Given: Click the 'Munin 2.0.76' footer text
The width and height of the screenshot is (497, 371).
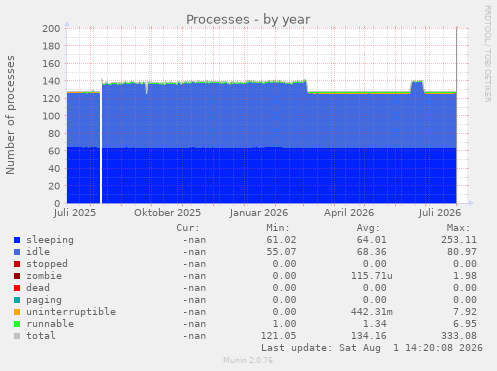Looking at the screenshot, I should coord(248,360).
